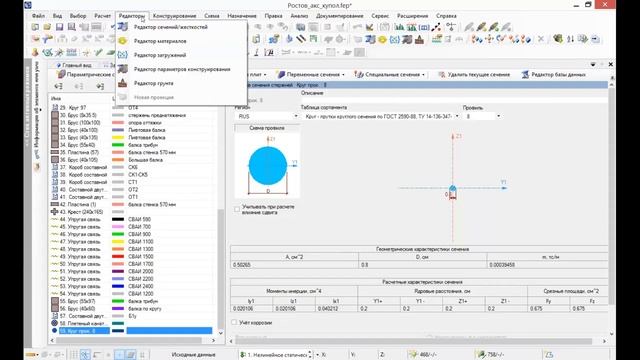Click the leftmost arrow icon above the sections list
Viewport: 640px width, 360px height.
tap(58, 86)
